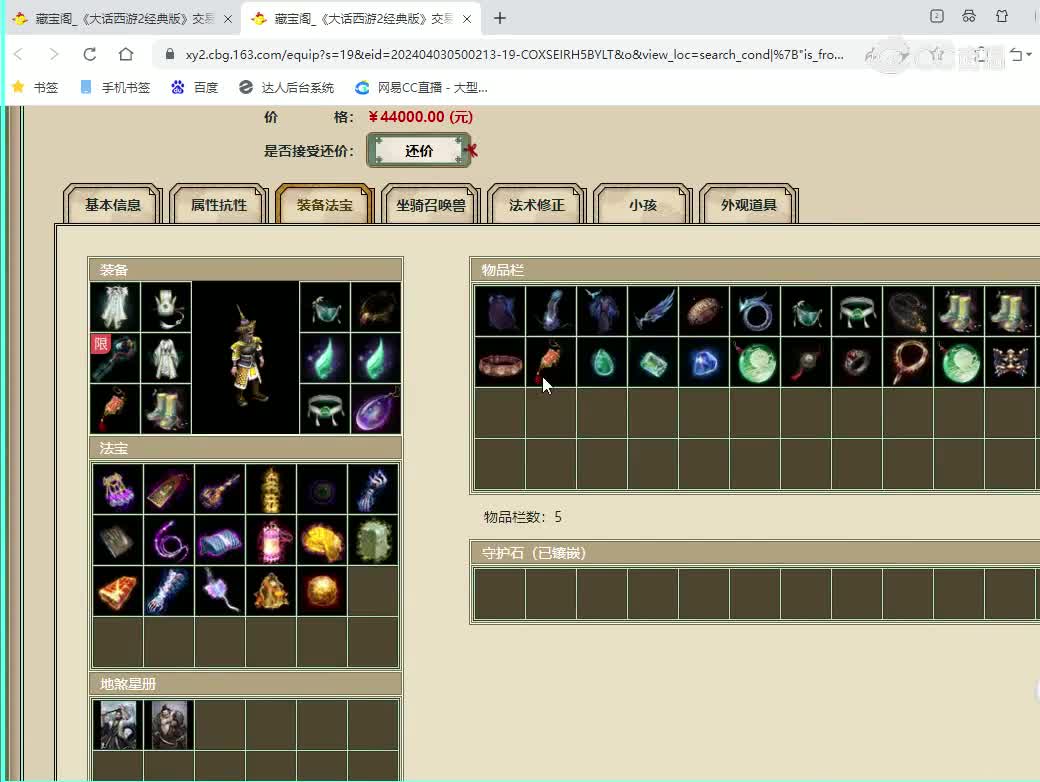
Task: Click the dark purple pouch in 物品栏
Action: pyautogui.click(x=500, y=311)
